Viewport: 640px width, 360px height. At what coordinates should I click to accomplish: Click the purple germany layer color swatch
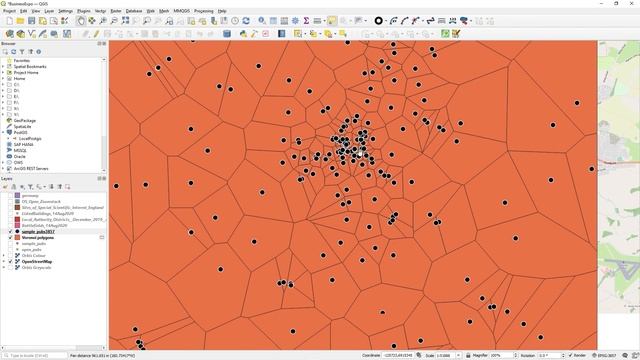tap(18, 196)
